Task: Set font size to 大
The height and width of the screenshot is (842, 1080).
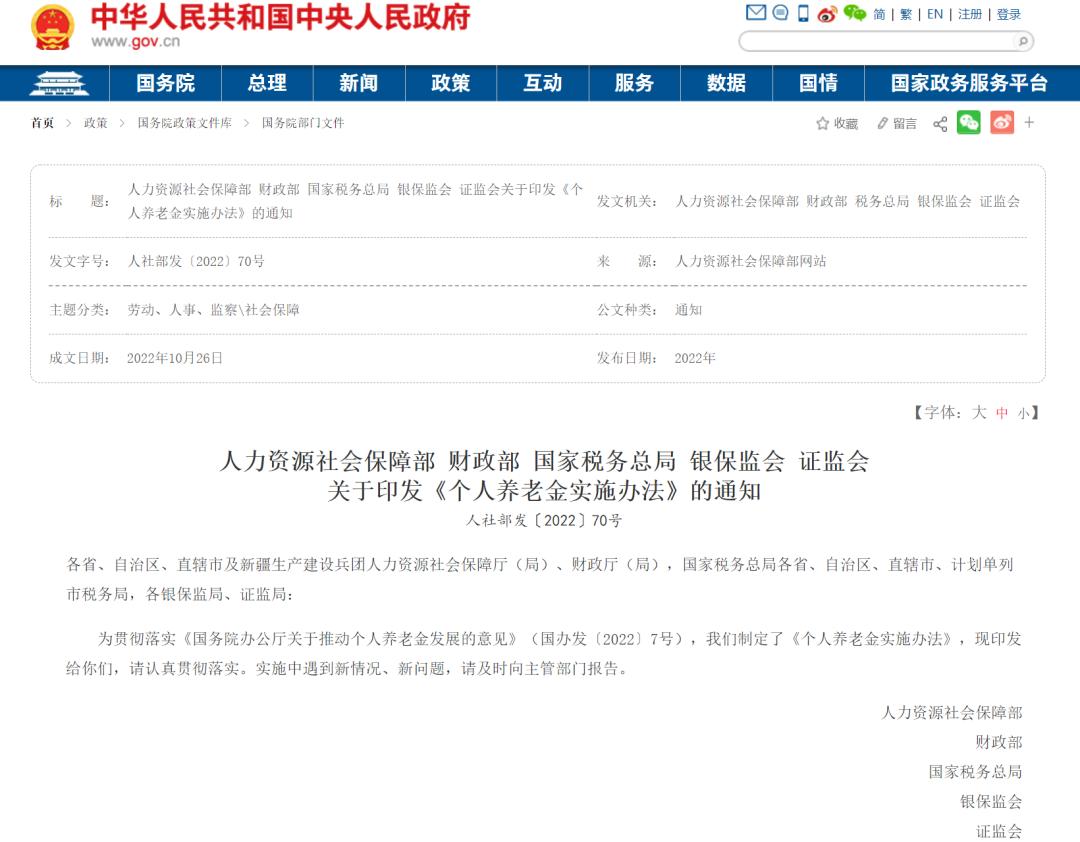Action: point(979,413)
